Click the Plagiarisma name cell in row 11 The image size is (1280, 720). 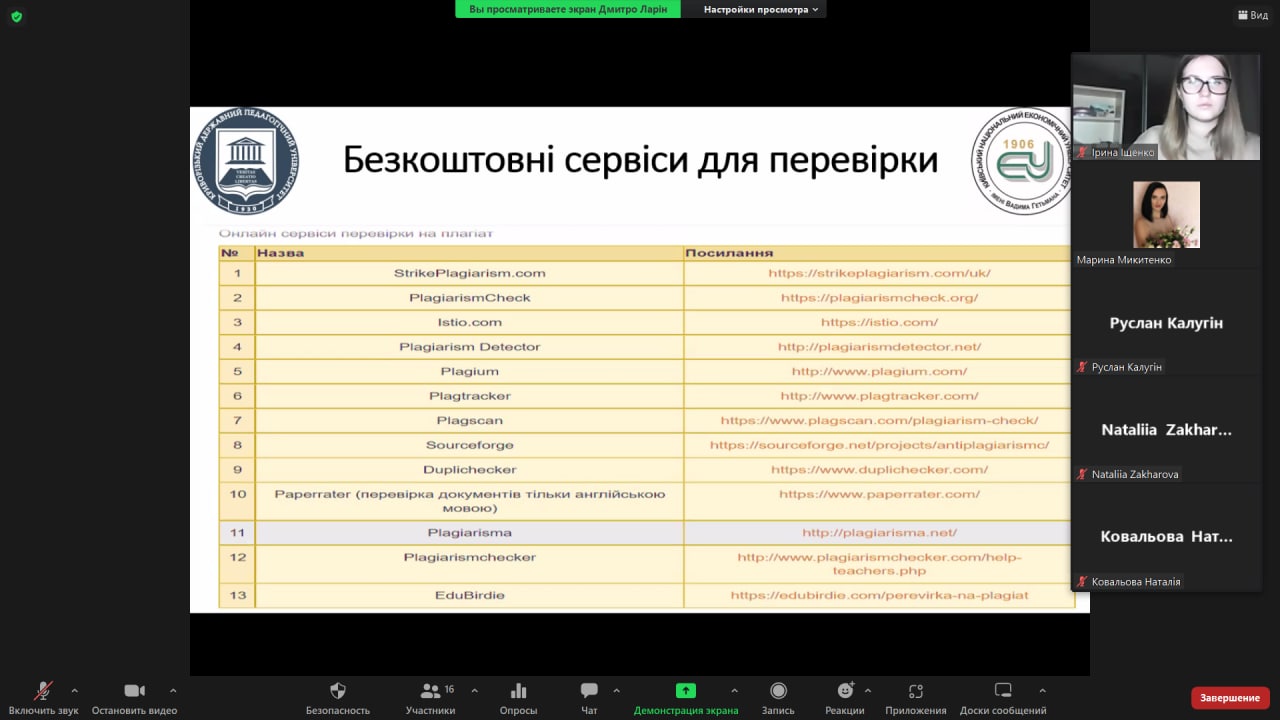[x=469, y=533]
